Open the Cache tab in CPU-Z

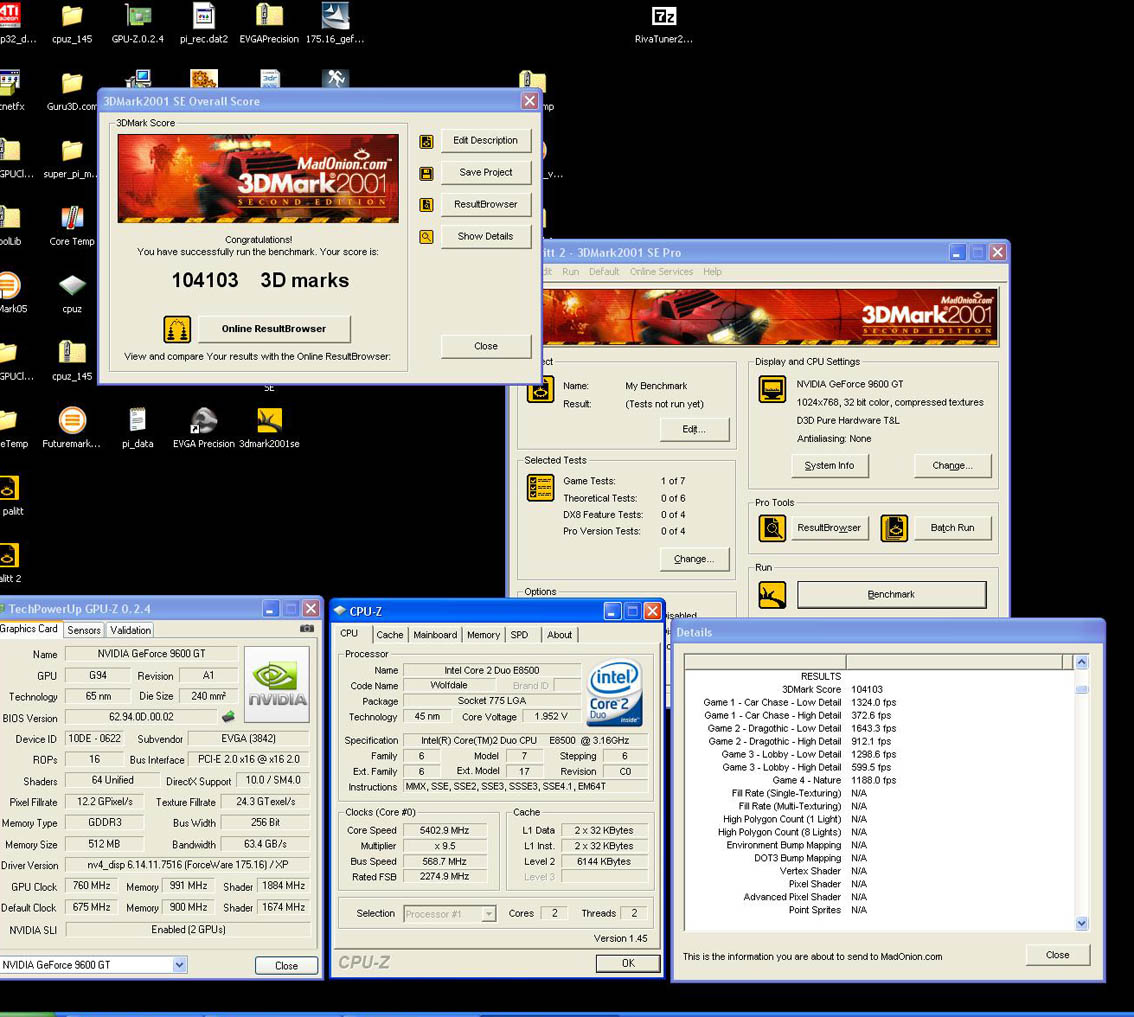click(390, 634)
